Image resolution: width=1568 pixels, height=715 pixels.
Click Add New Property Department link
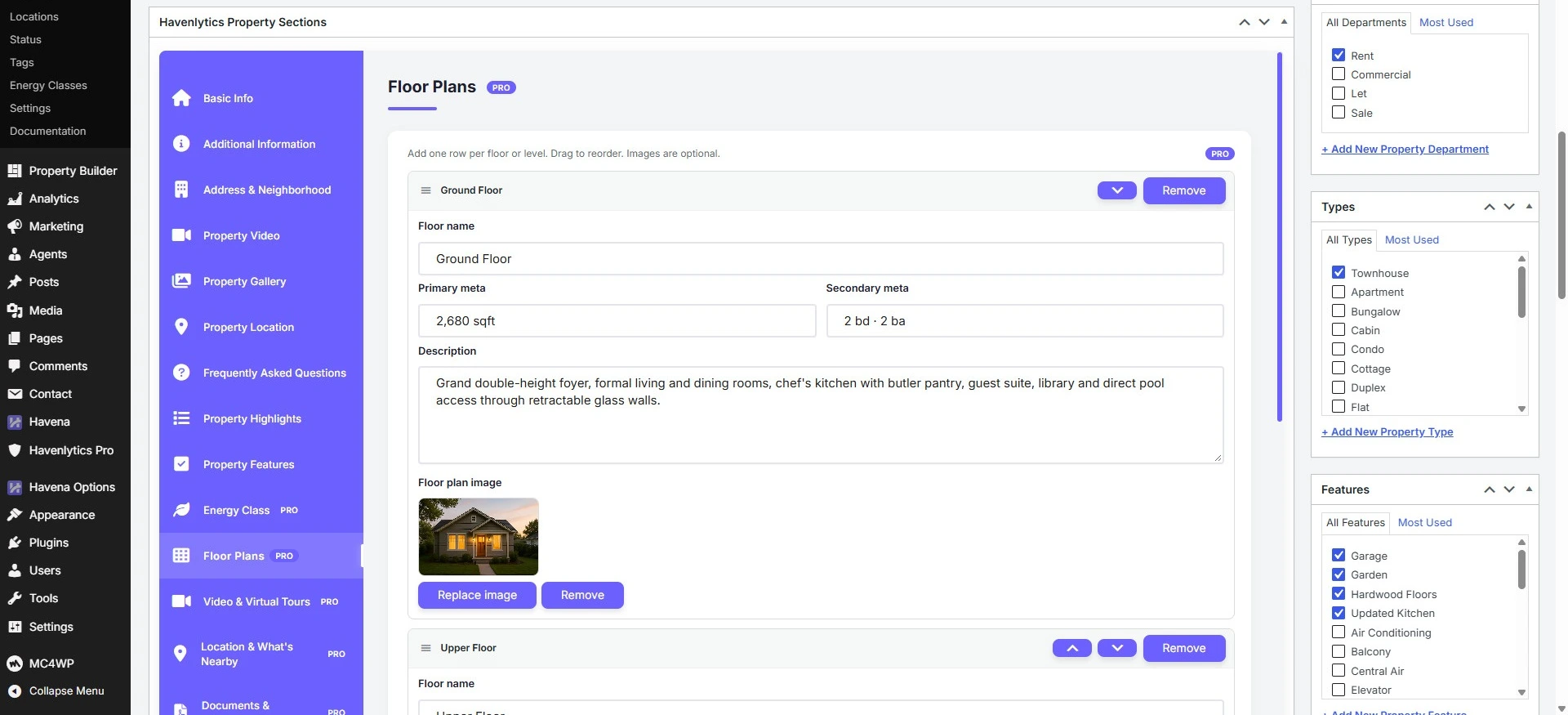tap(1405, 149)
